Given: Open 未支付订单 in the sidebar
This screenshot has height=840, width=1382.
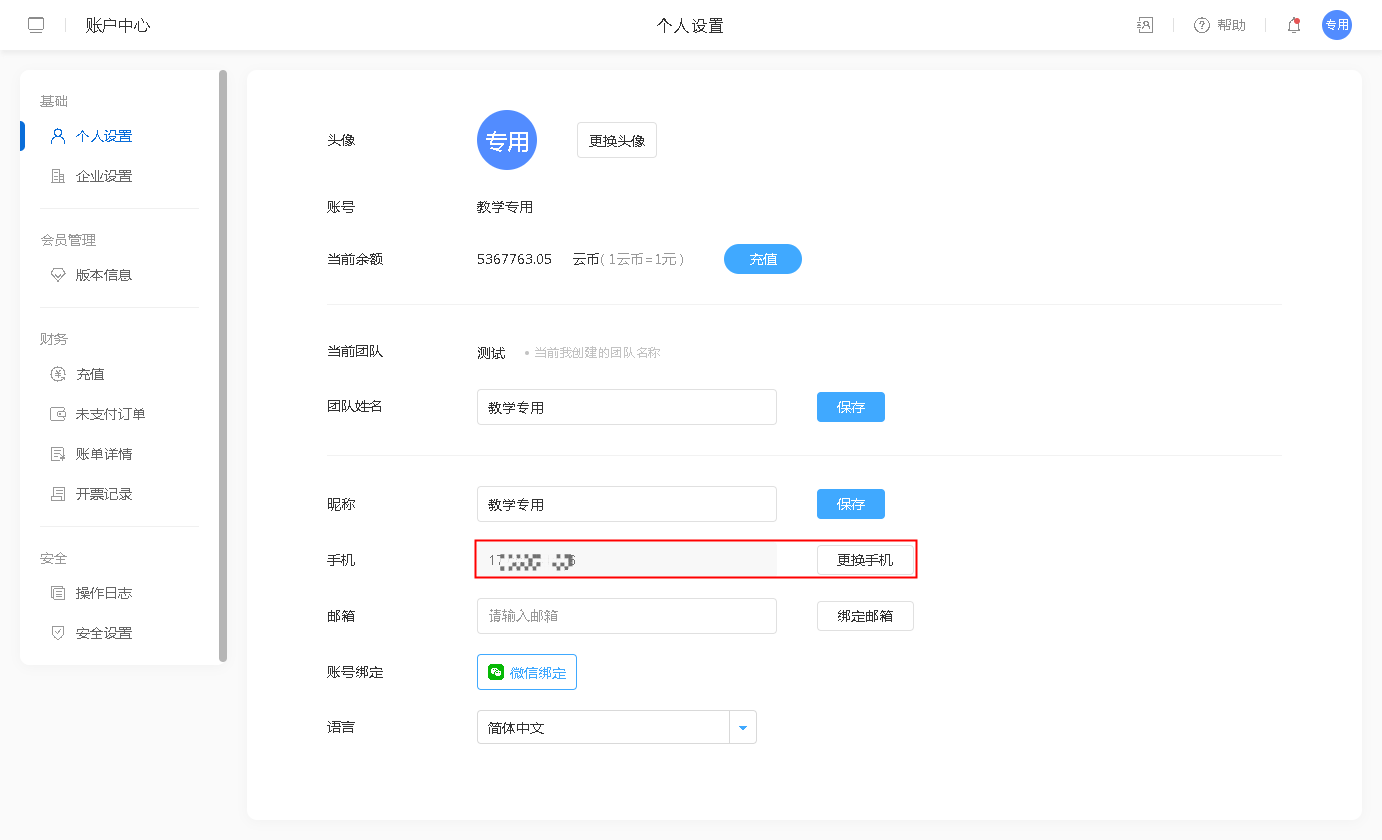Looking at the screenshot, I should [110, 414].
